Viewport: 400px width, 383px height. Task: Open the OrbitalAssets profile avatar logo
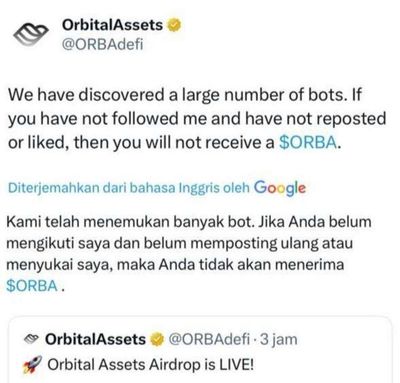[x=31, y=34]
